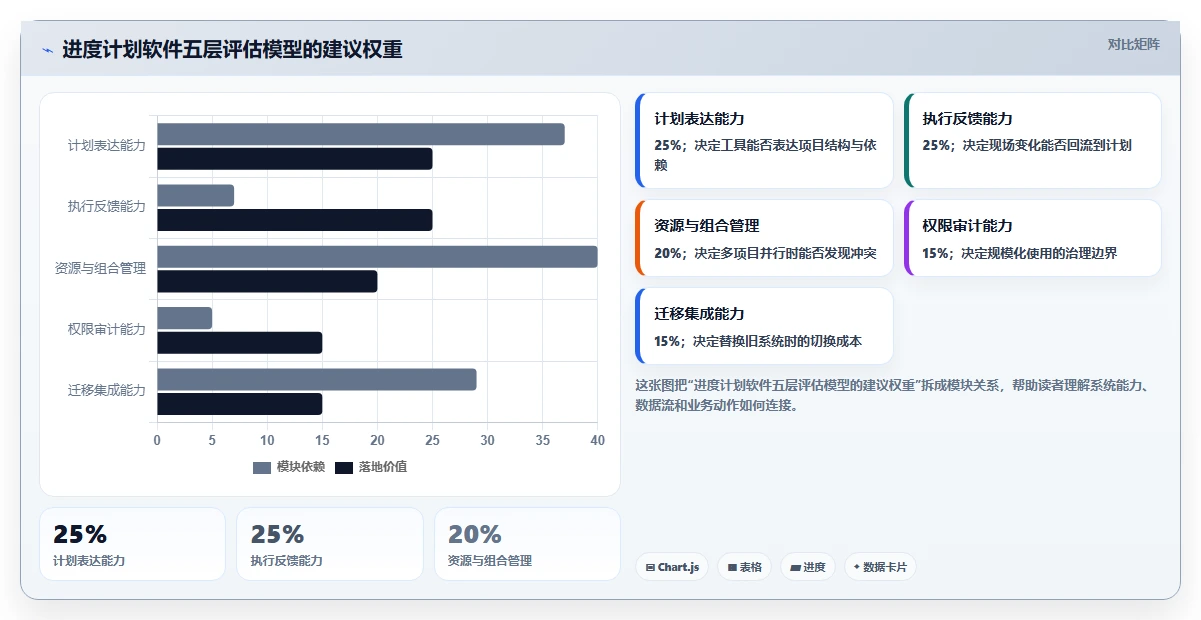Toggle the 落地价值 legend entry

pyautogui.click(x=371, y=467)
